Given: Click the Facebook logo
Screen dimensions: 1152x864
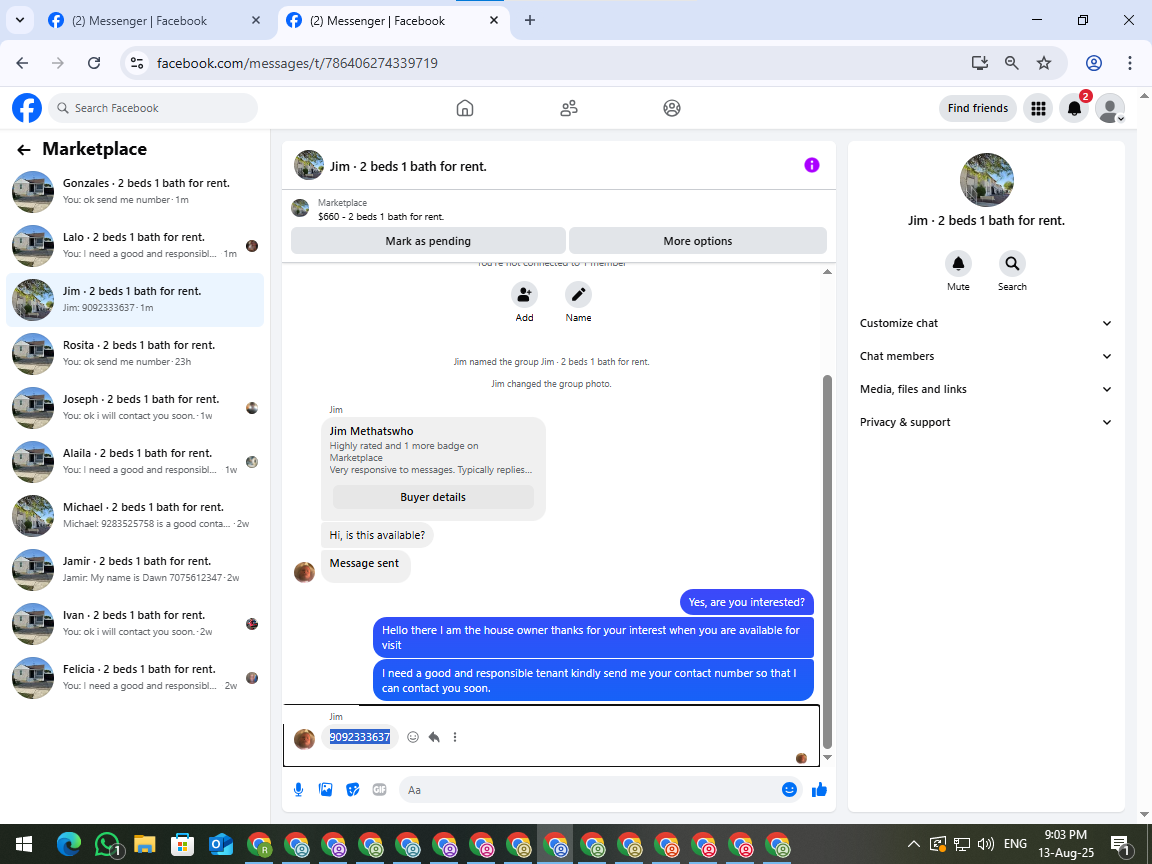Looking at the screenshot, I should [x=27, y=108].
